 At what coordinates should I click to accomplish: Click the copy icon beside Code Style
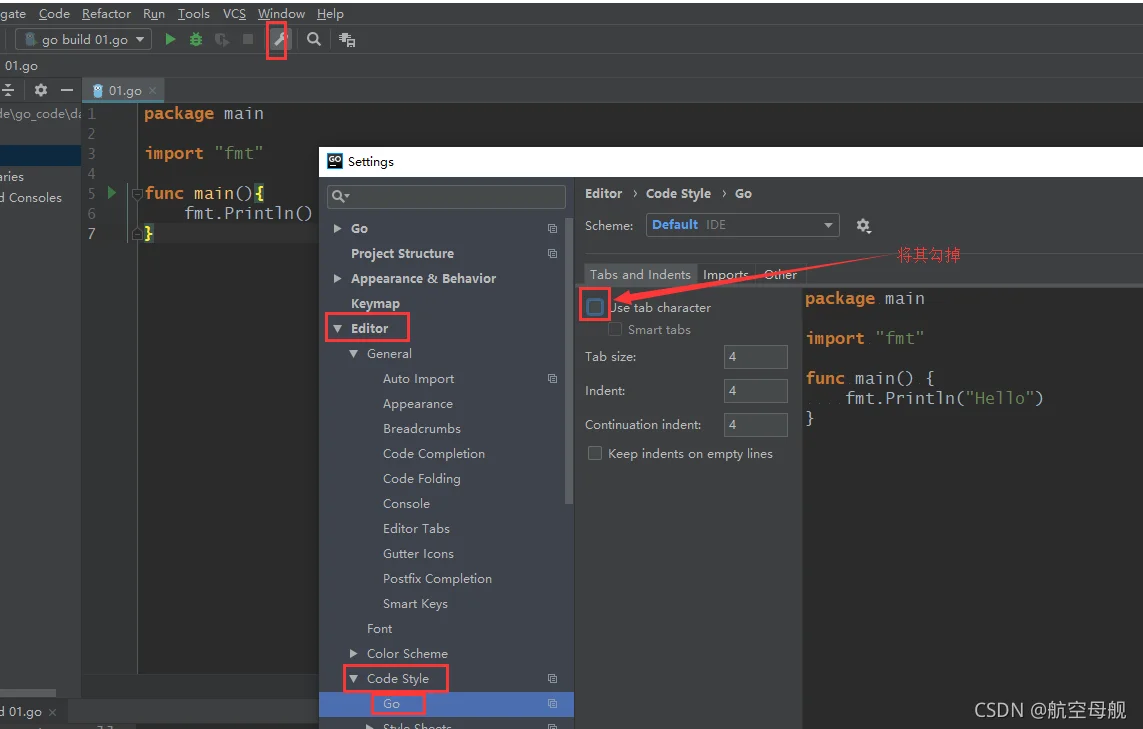pyautogui.click(x=553, y=679)
